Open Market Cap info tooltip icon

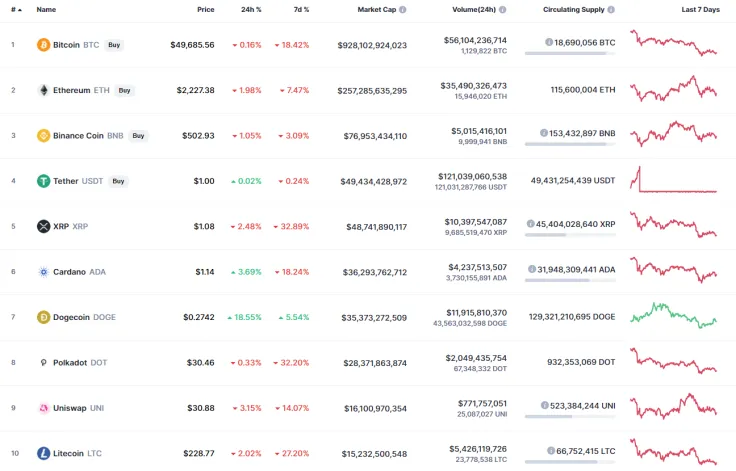(402, 9)
